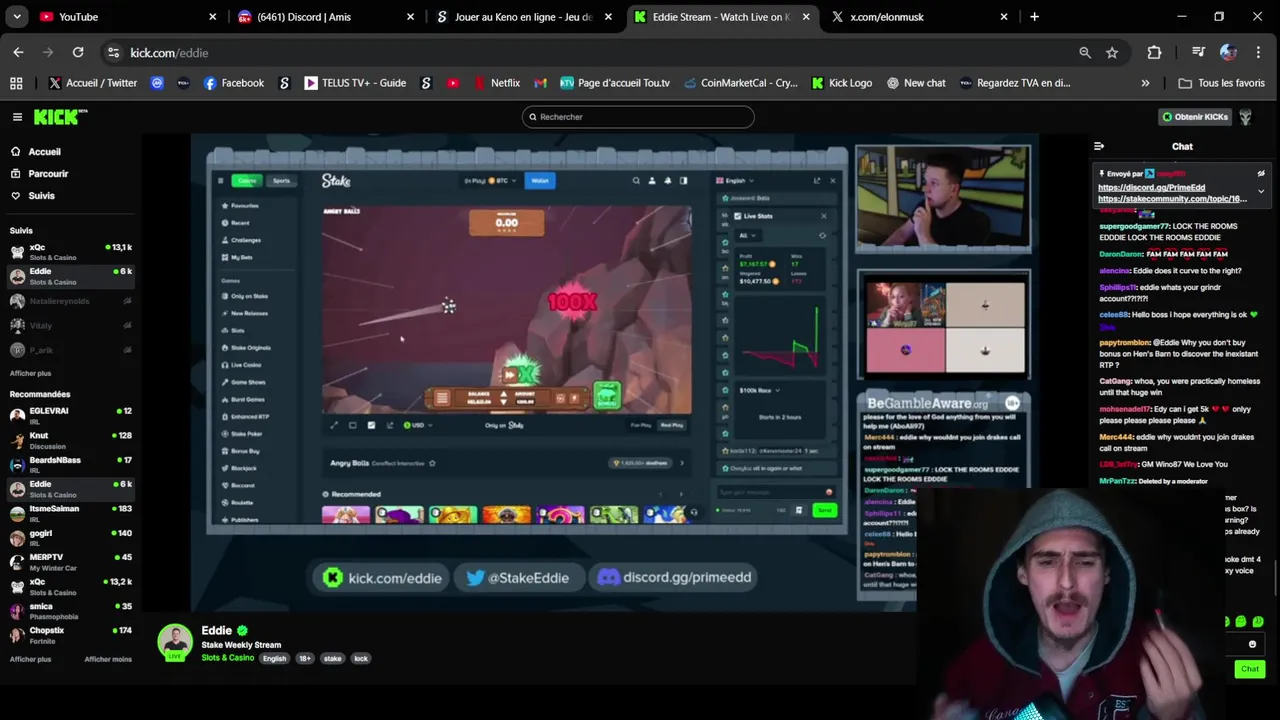Click Eddie streamer avatar
The width and height of the screenshot is (1280, 720).
point(175,642)
